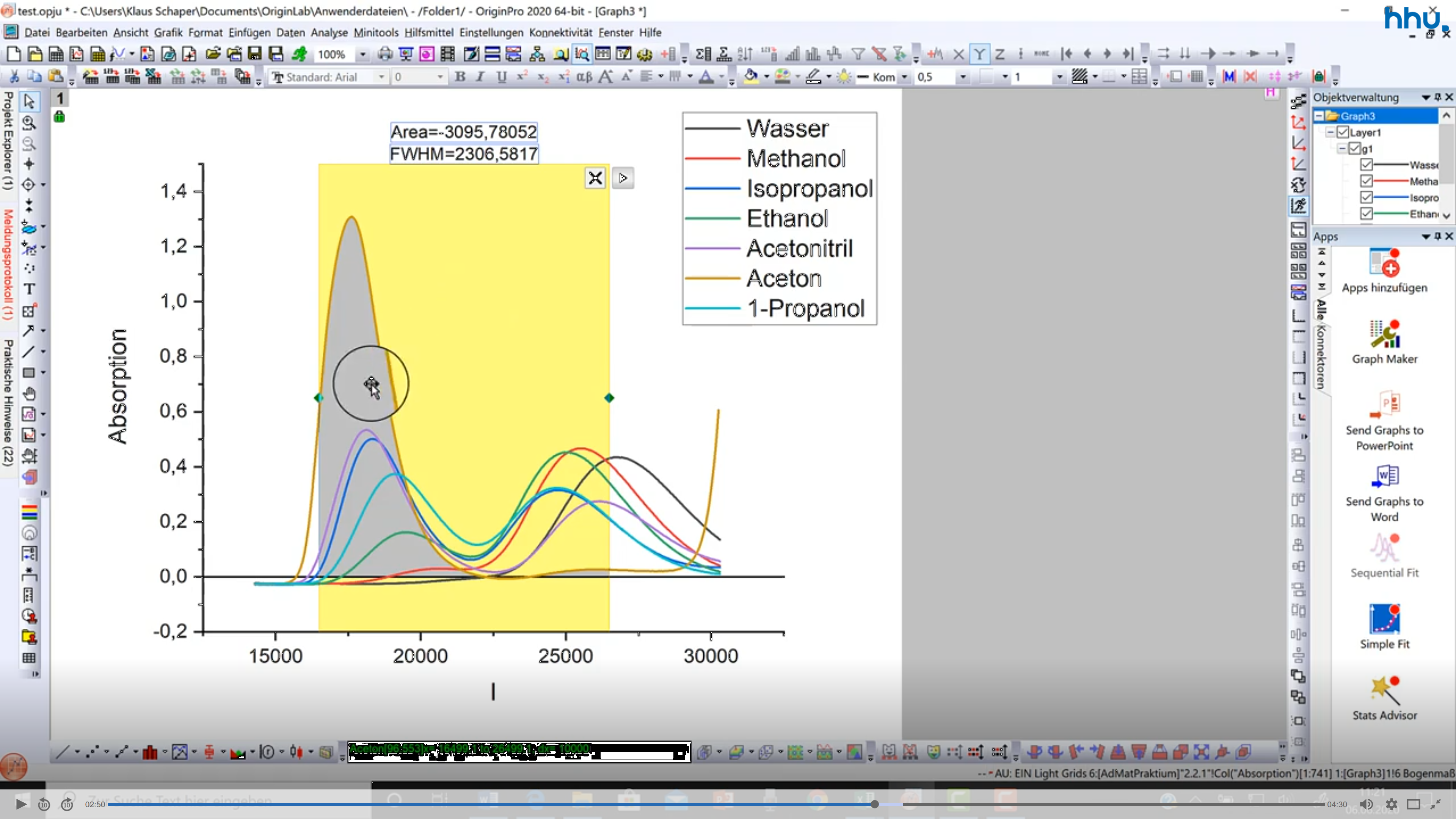
Task: Open the Praktische Hinweise side tab
Action: pyautogui.click(x=8, y=402)
